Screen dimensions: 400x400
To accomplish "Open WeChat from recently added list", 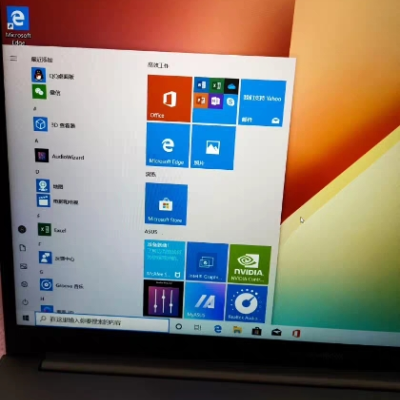I will [47, 92].
